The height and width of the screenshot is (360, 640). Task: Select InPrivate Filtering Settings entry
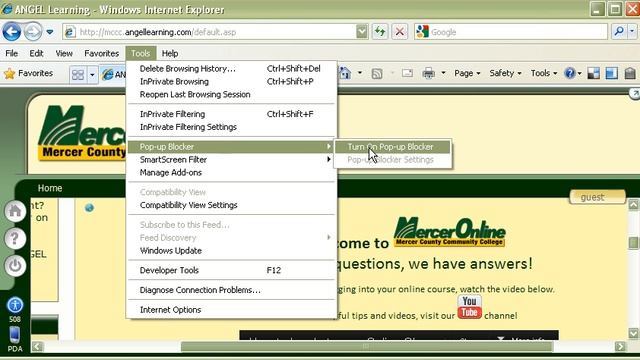coord(232,127)
